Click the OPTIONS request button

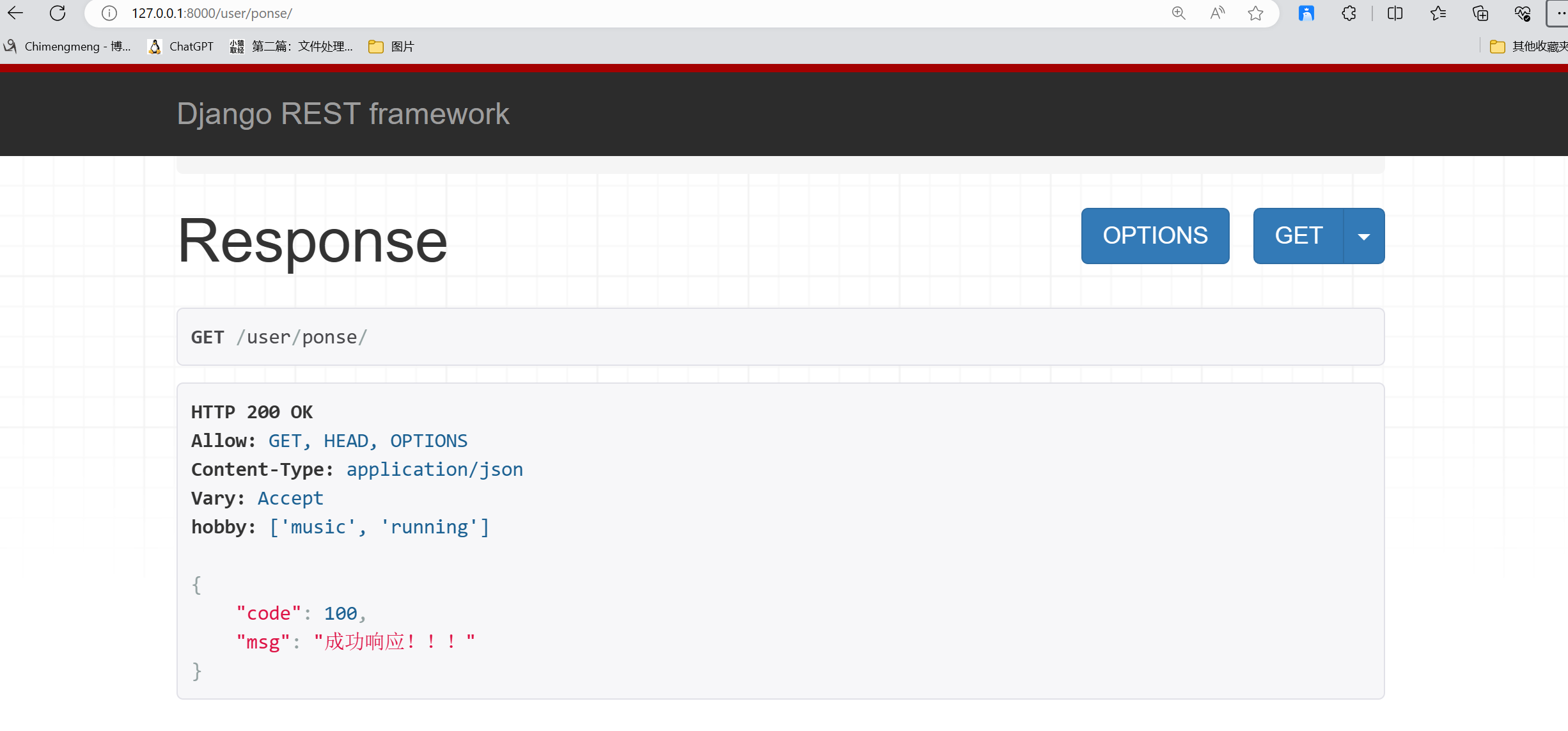[1155, 236]
